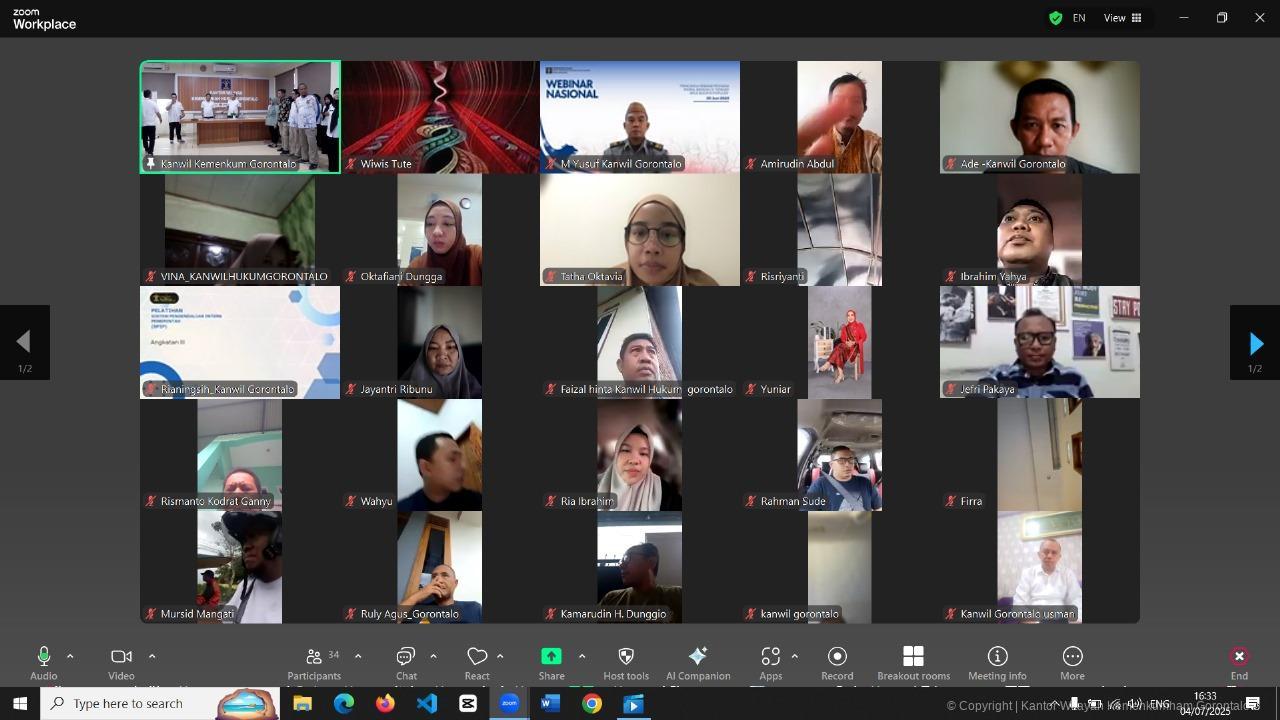1280x720 pixels.
Task: Select Tatha Oktavia's video tile
Action: pyautogui.click(x=640, y=230)
